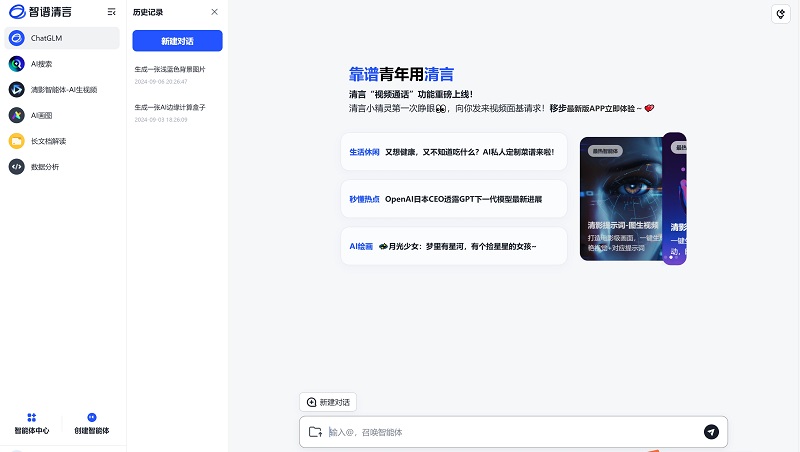
Task: Click the 数据分析 code icon
Action: (16, 166)
